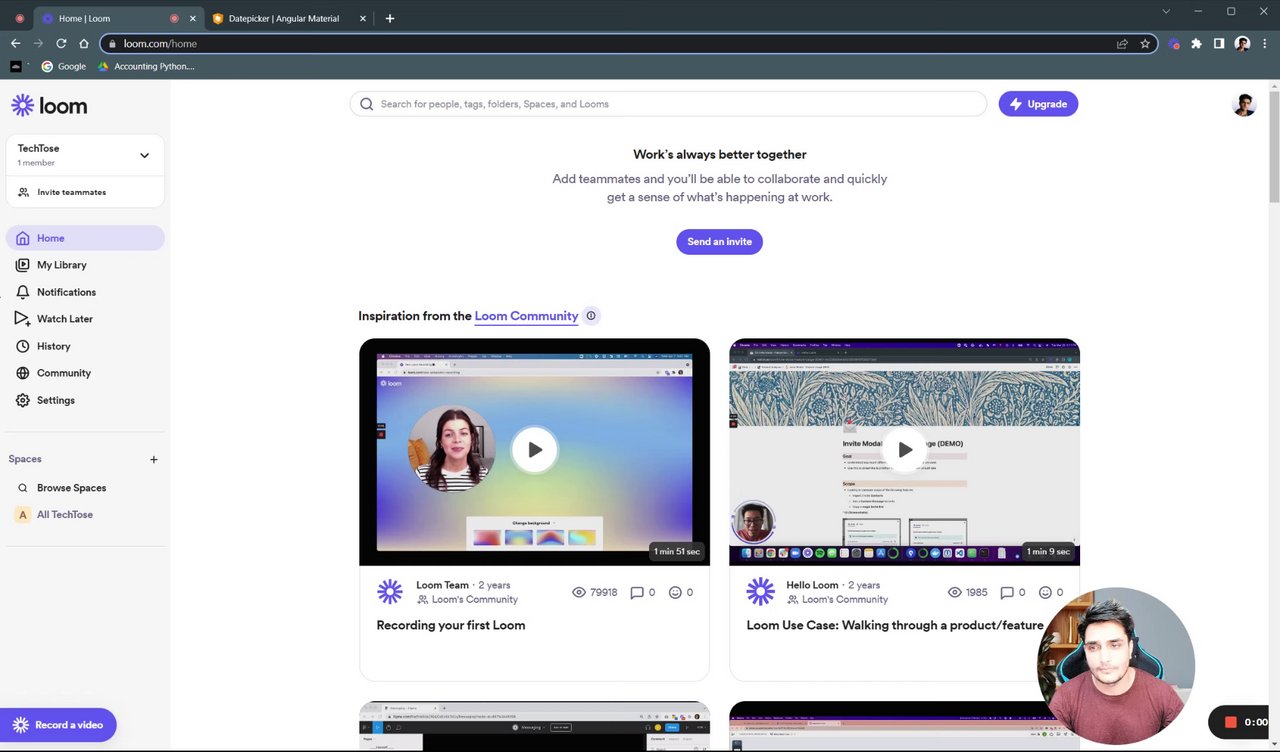Click comment icon on Loom Use Case card
This screenshot has height=752, width=1280.
(x=1007, y=592)
